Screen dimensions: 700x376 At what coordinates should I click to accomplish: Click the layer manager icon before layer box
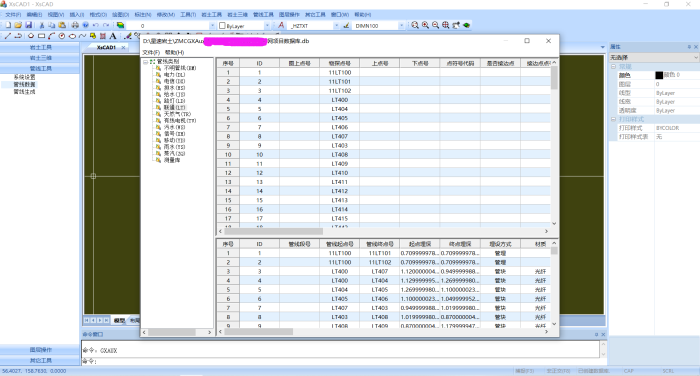120,25
